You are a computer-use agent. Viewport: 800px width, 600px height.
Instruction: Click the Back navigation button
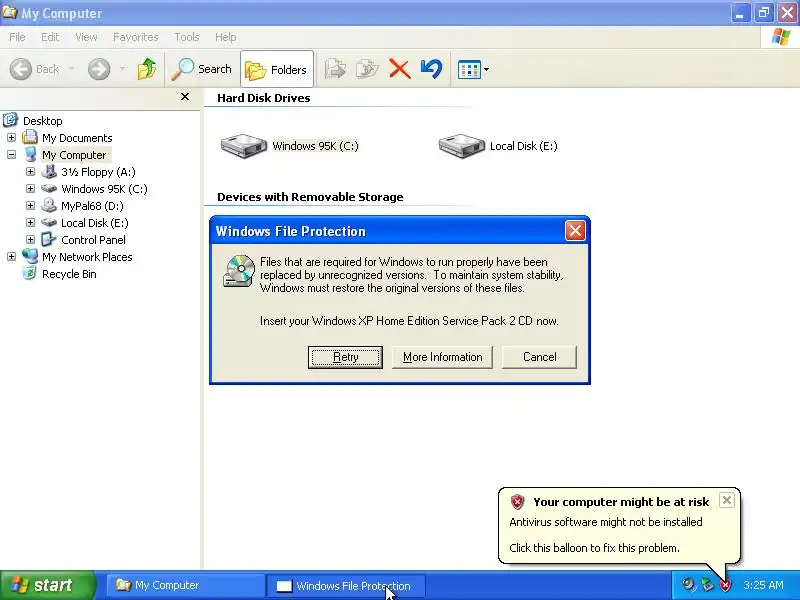click(x=35, y=69)
